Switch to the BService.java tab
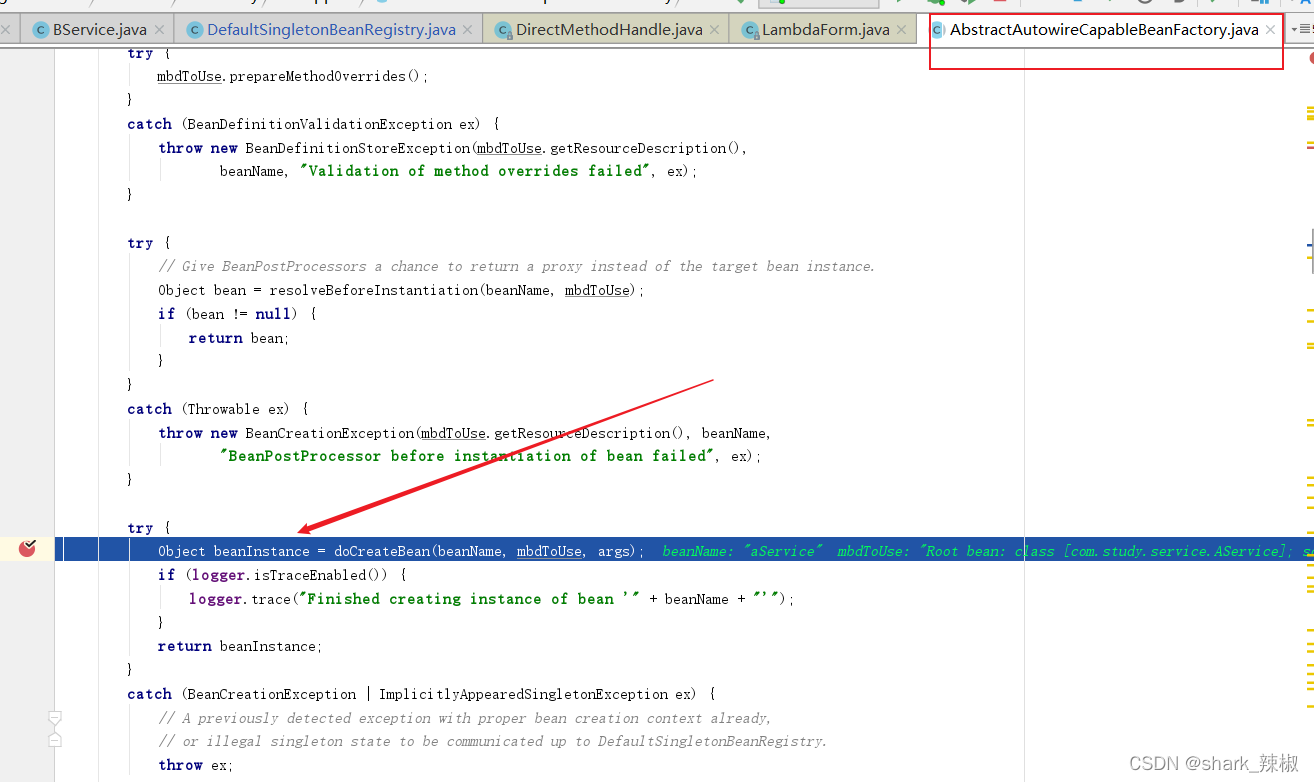Screen dimensions: 1314x782 pyautogui.click(x=99, y=30)
